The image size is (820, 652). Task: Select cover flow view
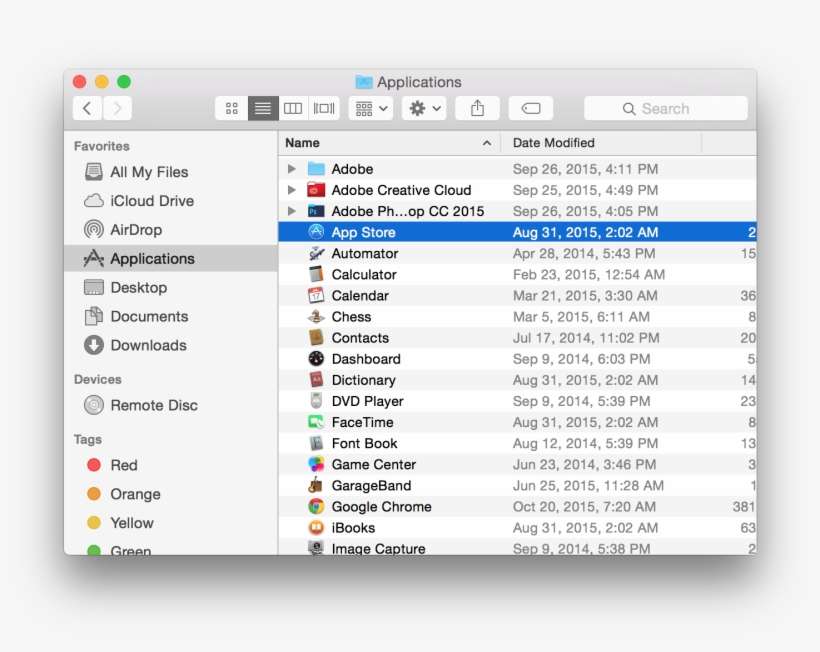pos(323,108)
